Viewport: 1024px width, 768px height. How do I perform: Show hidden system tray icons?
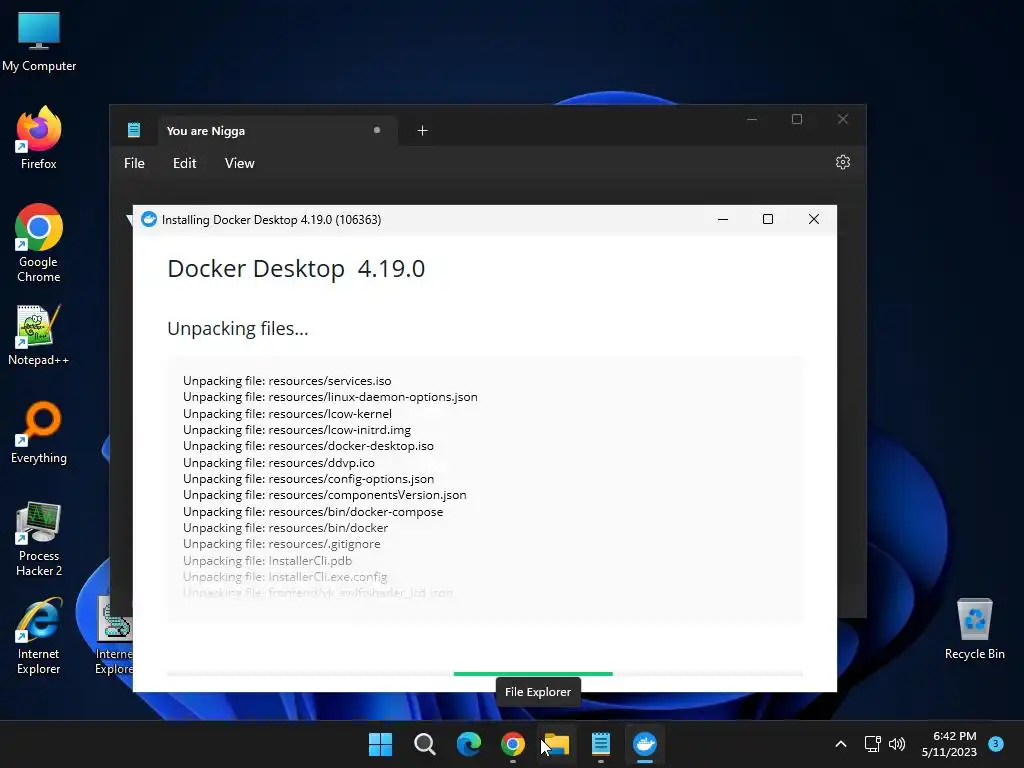[841, 744]
